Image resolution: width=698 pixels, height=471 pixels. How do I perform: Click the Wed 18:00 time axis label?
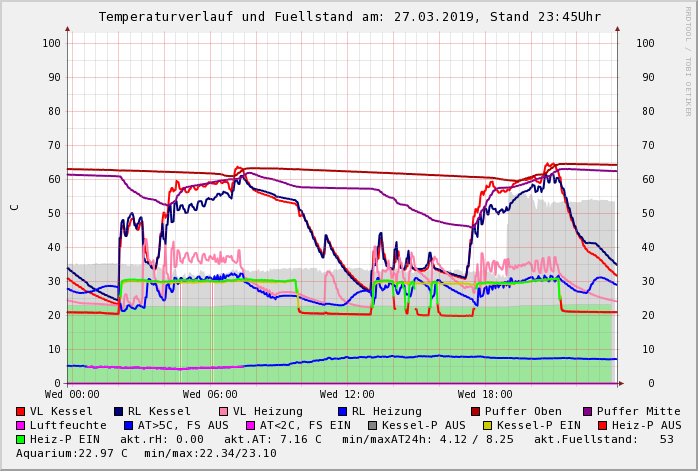[485, 395]
